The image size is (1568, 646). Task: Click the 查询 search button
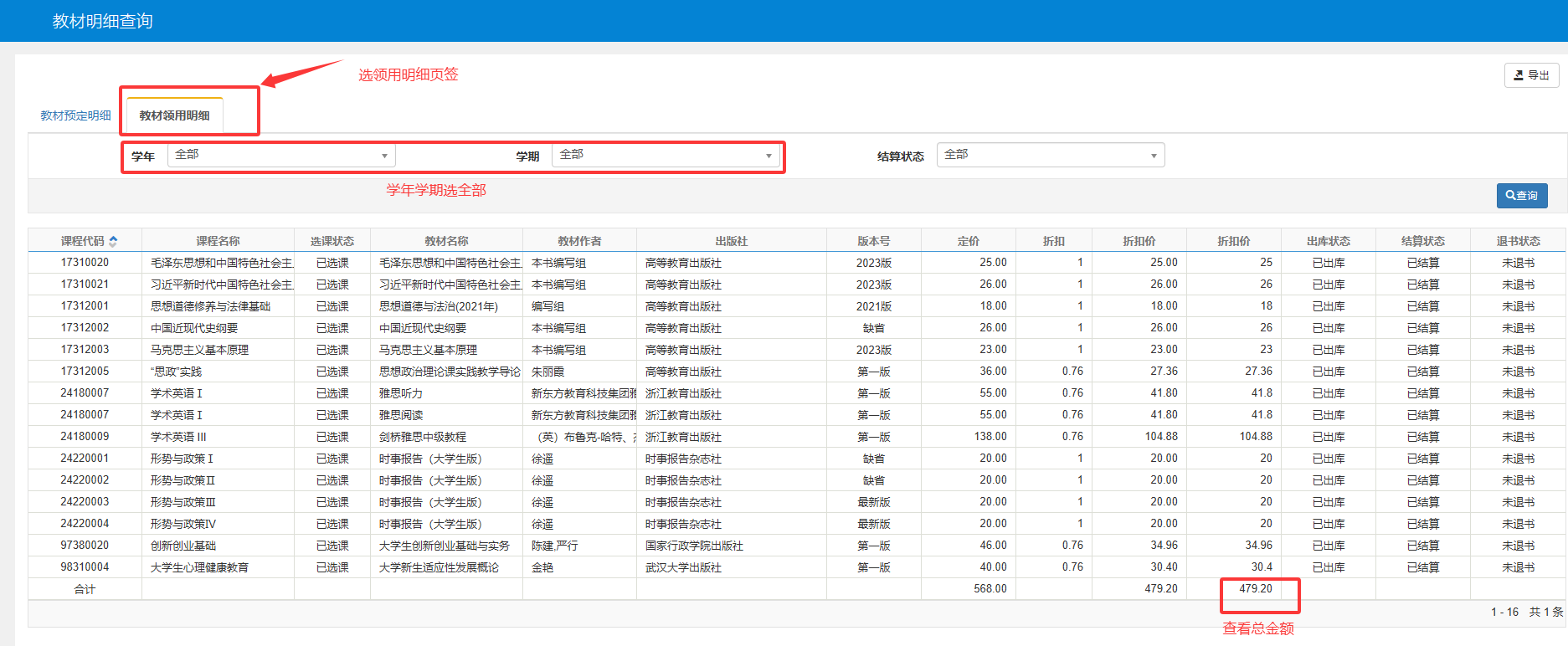pos(1521,196)
